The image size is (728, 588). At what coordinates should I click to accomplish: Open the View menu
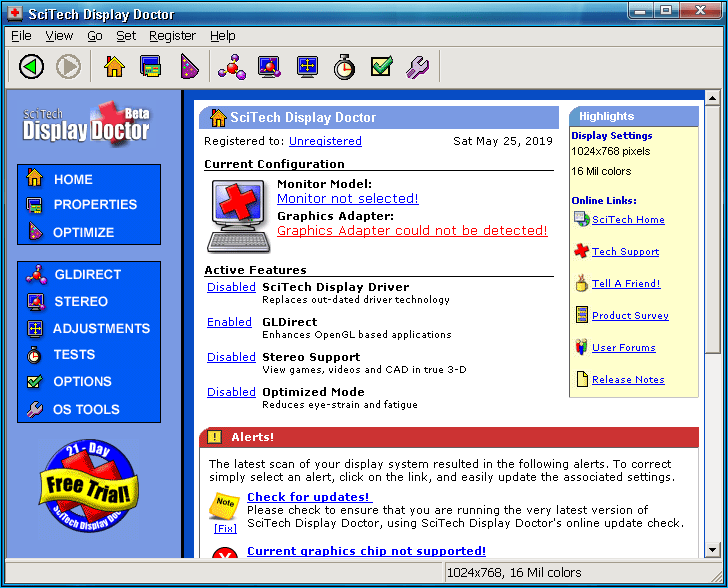tap(59, 36)
